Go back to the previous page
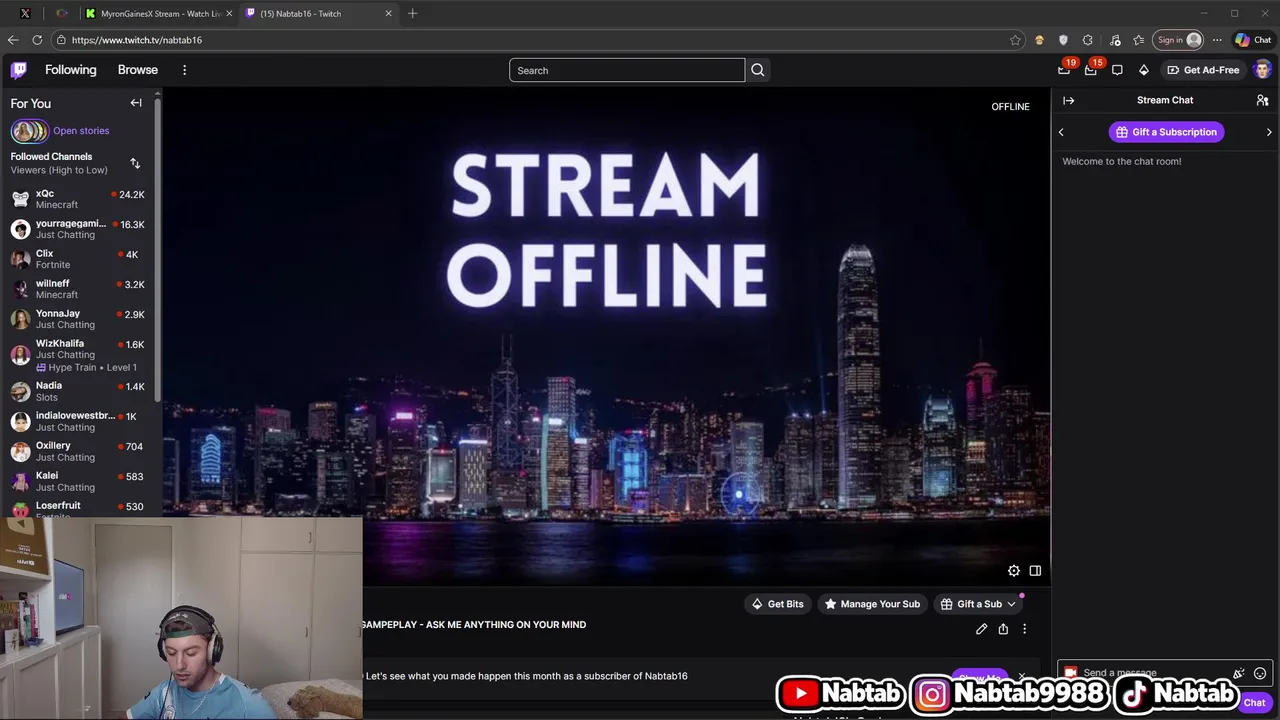The width and height of the screenshot is (1280, 720). coord(12,40)
